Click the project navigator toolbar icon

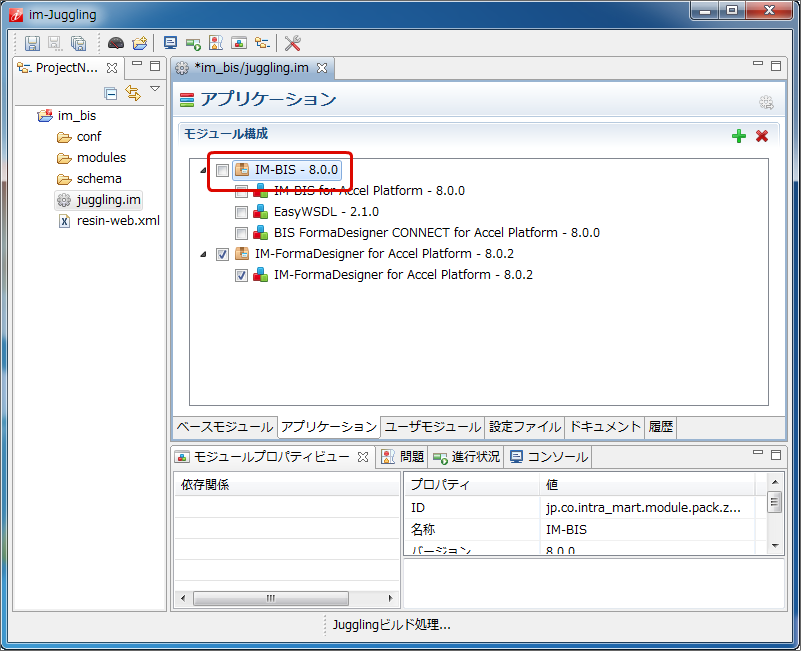pyautogui.click(x=262, y=43)
